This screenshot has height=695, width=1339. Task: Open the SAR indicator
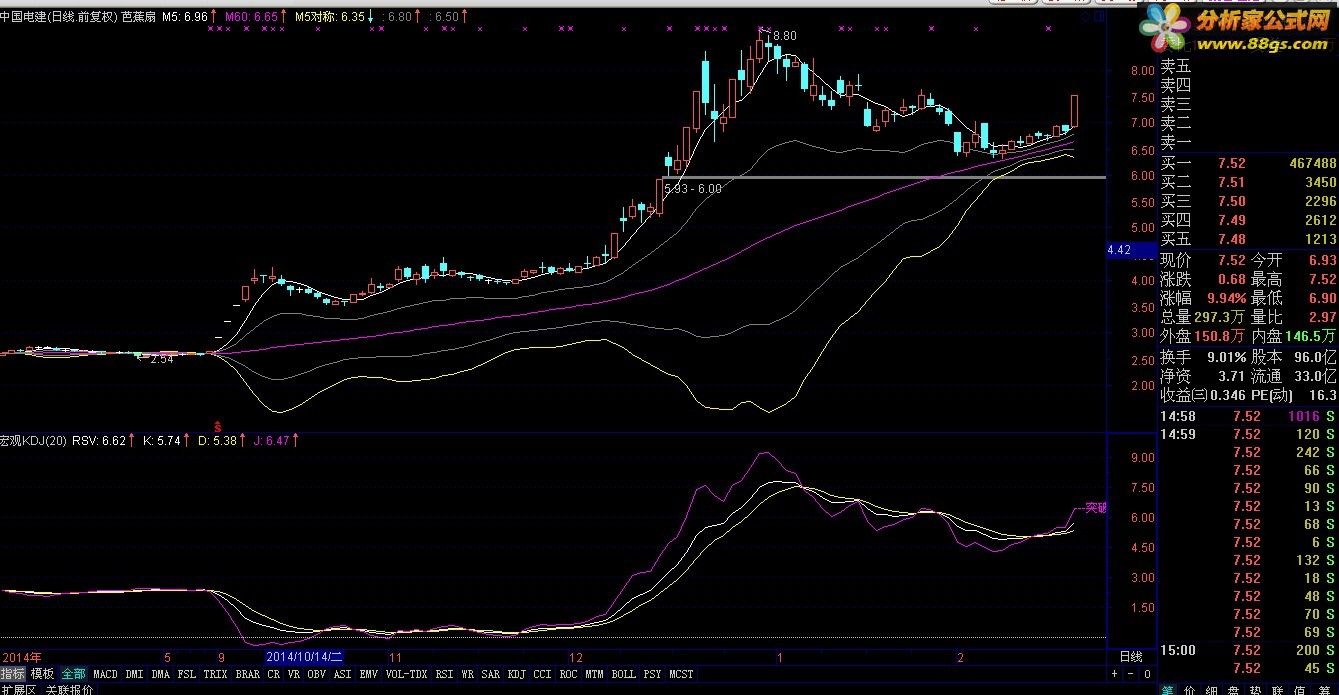490,674
